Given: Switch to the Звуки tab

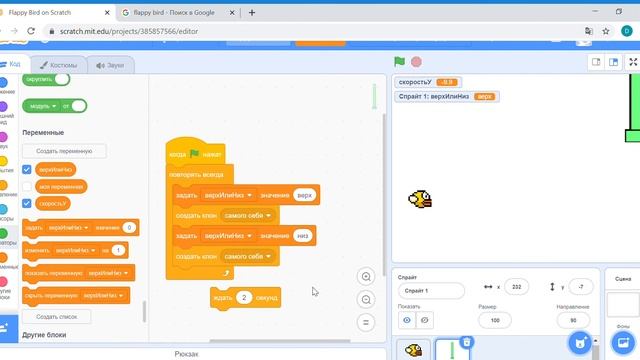Looking at the screenshot, I should pos(110,65).
